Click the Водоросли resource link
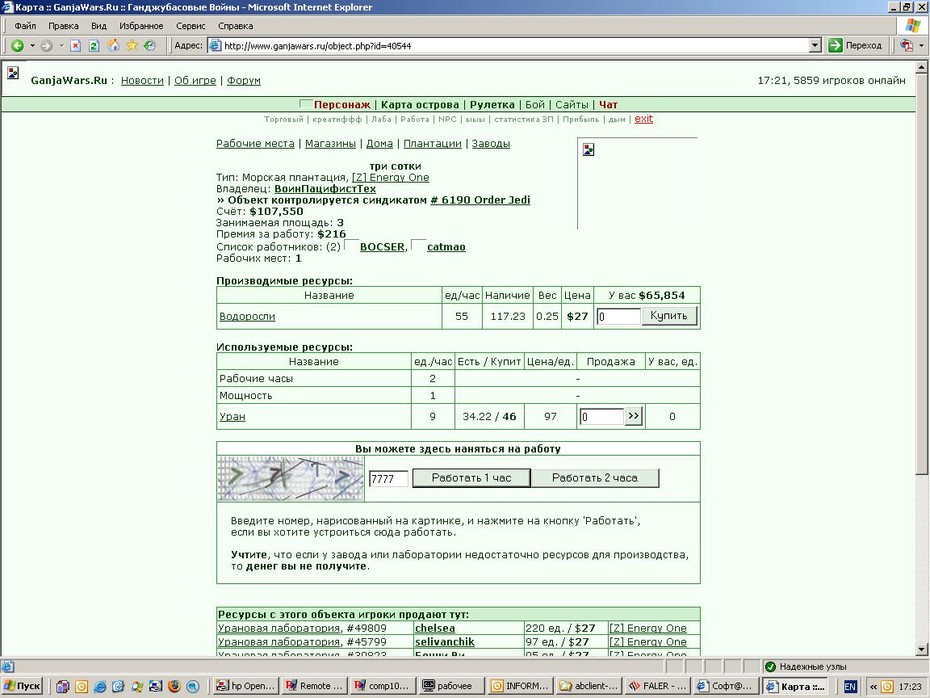This screenshot has width=930, height=698. [247, 316]
